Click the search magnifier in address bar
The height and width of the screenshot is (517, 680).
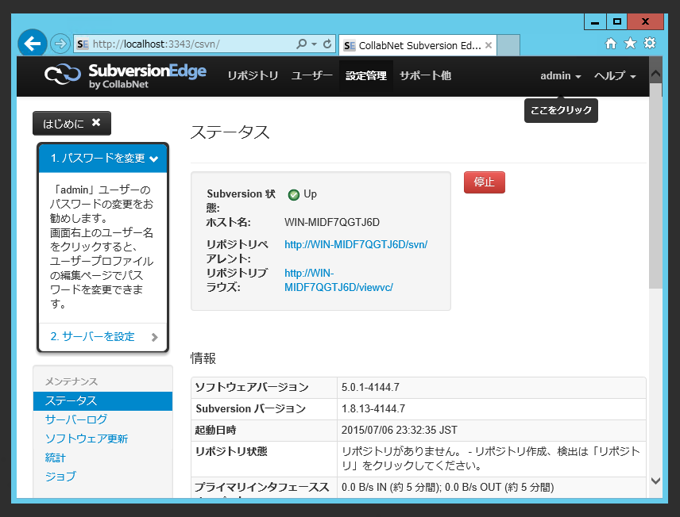pyautogui.click(x=301, y=44)
